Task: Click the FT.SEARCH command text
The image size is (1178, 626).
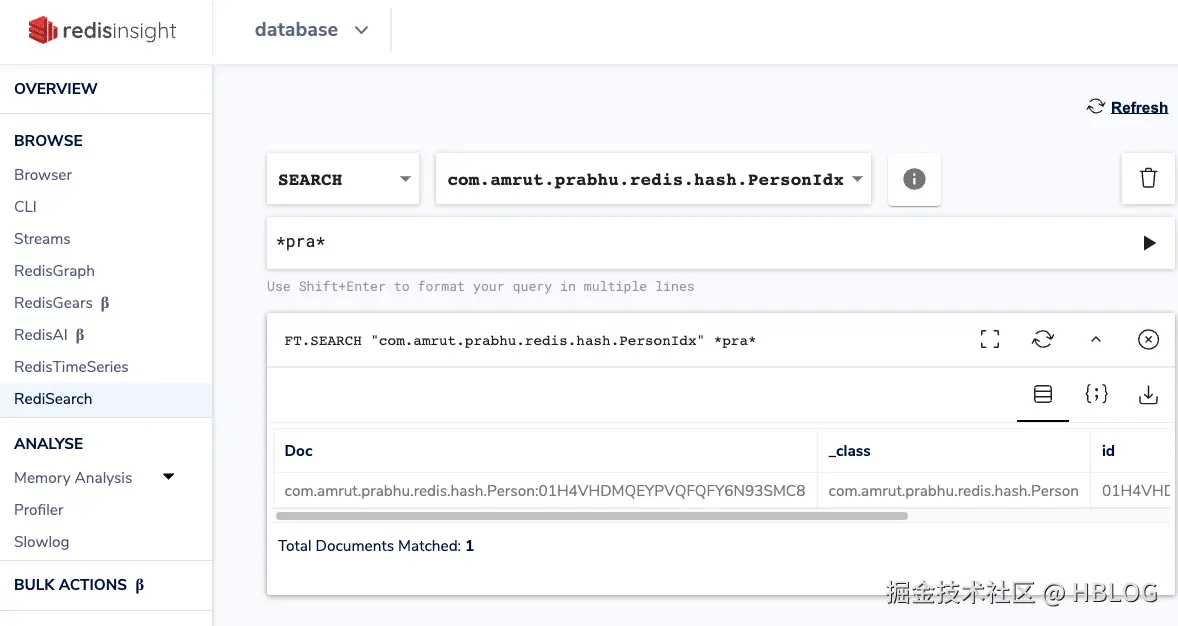Action: point(520,341)
